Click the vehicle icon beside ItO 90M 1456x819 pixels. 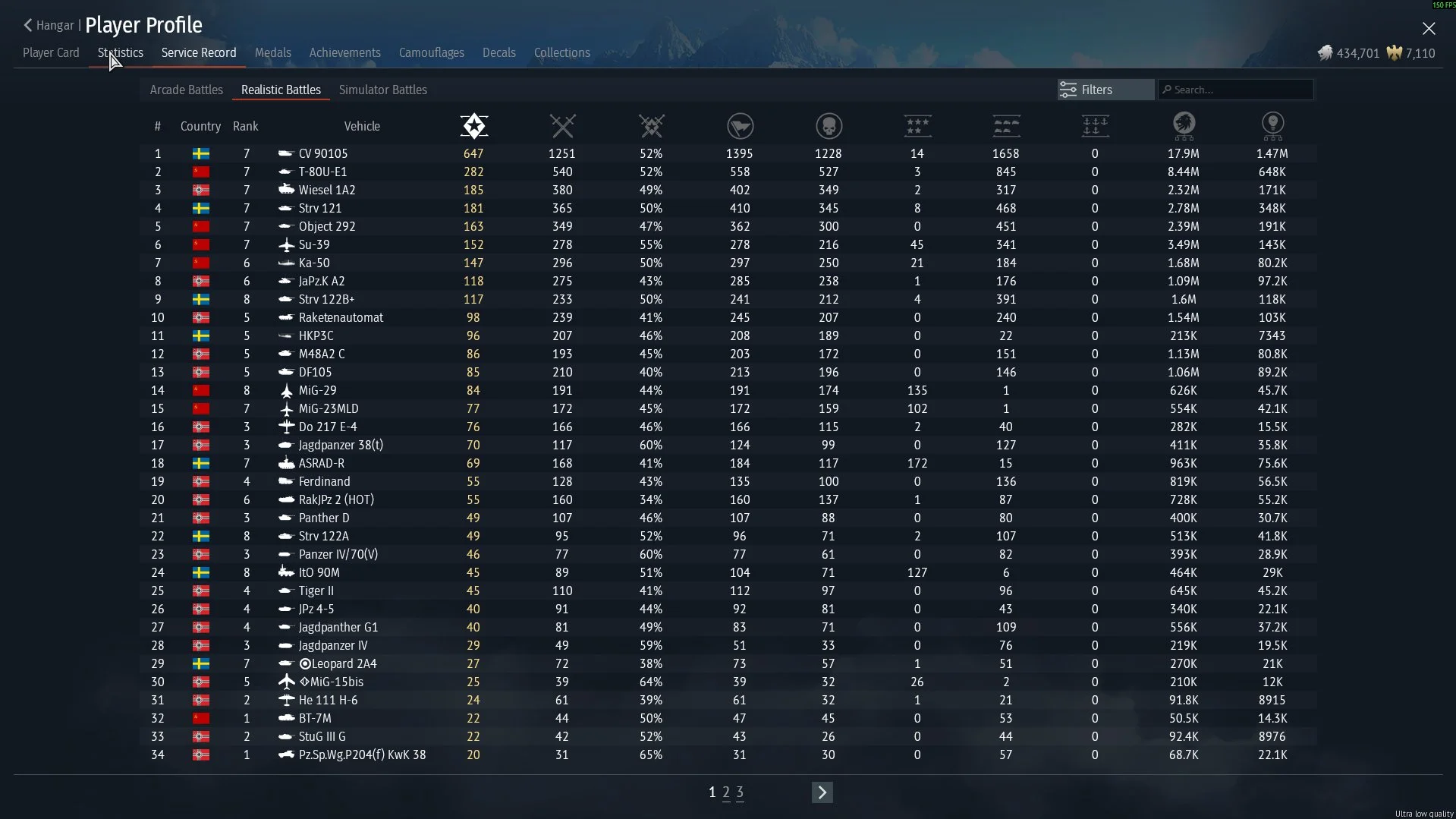[x=286, y=572]
